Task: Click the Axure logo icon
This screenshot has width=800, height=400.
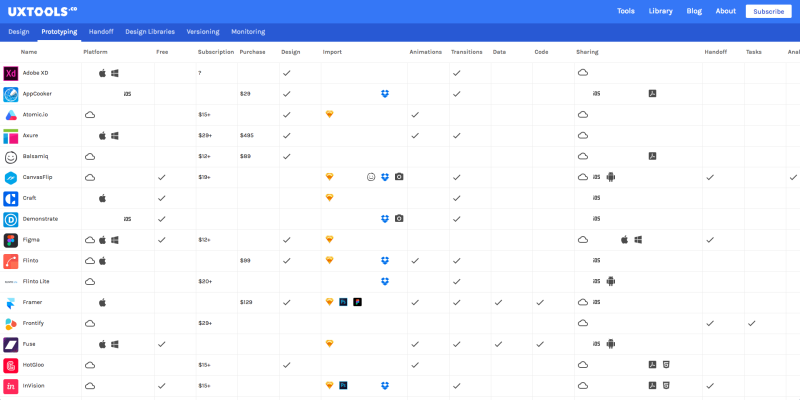Action: coord(11,136)
